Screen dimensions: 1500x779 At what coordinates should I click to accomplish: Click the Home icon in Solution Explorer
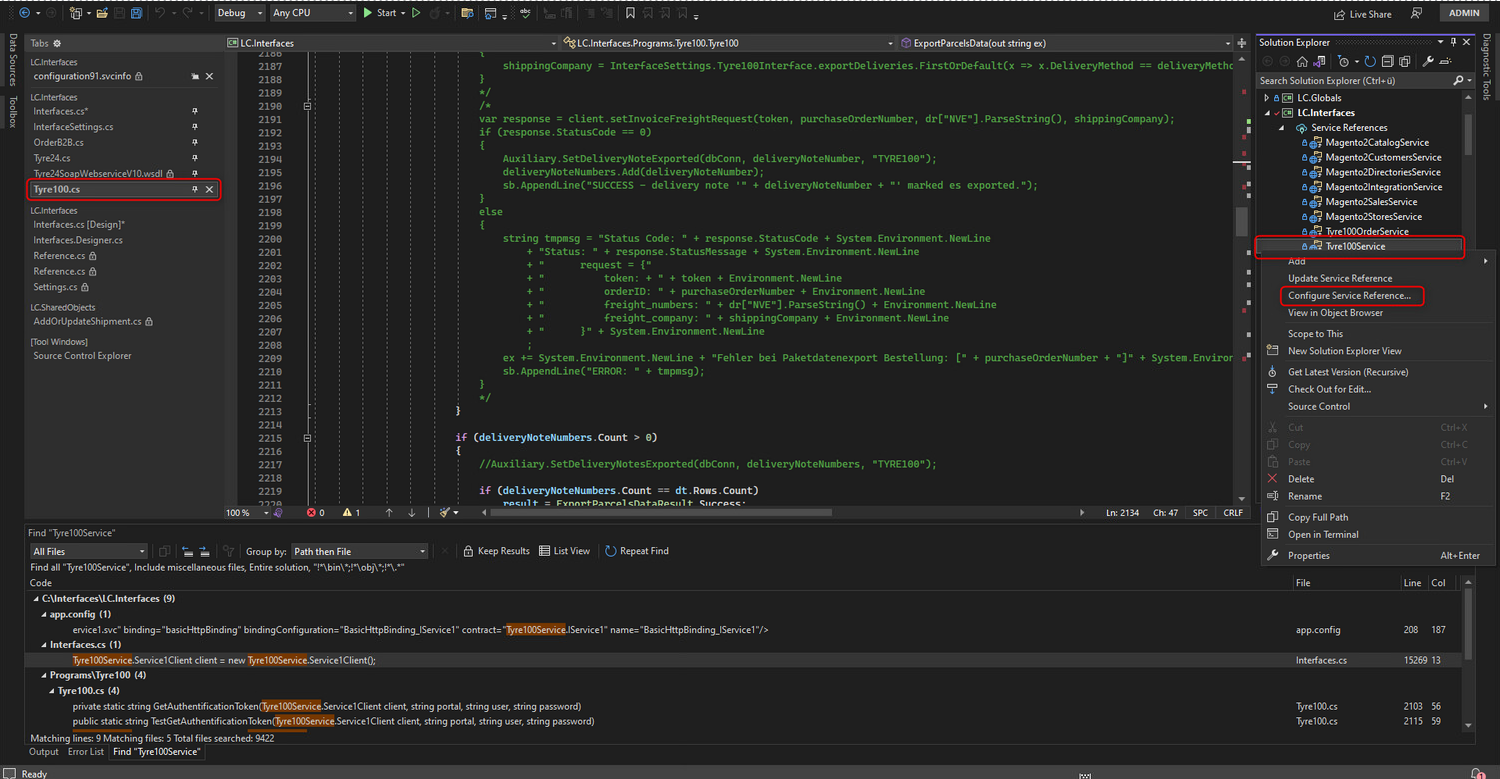click(x=1302, y=61)
